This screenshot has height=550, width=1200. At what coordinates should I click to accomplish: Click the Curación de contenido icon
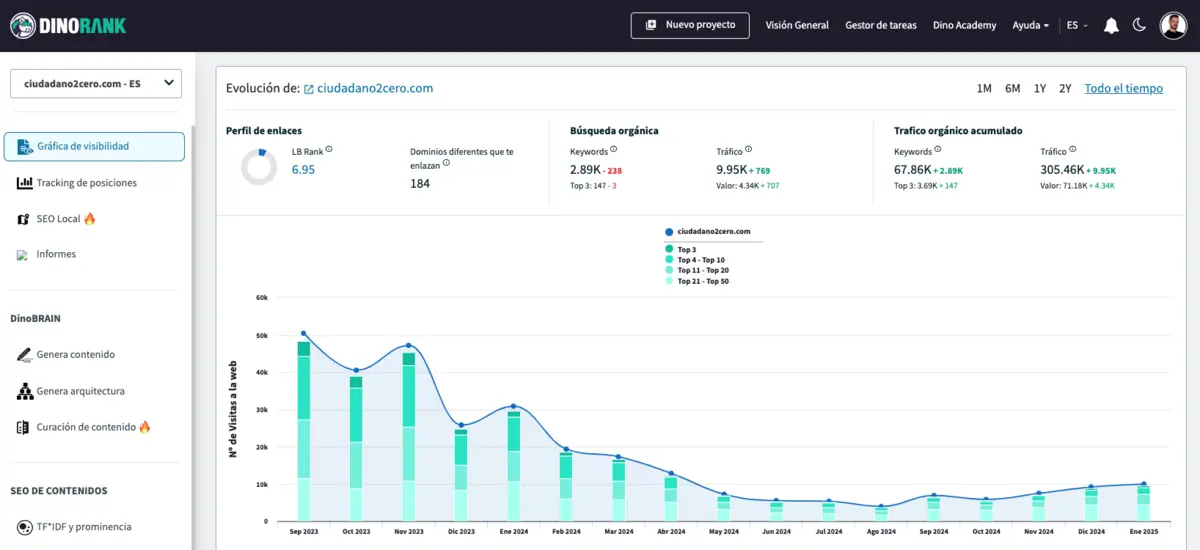23,427
